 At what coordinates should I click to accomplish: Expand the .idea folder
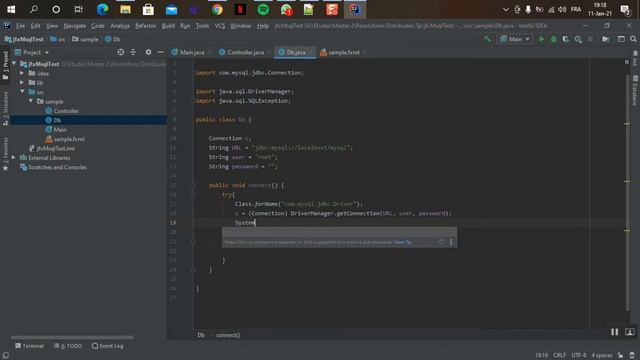(22, 73)
